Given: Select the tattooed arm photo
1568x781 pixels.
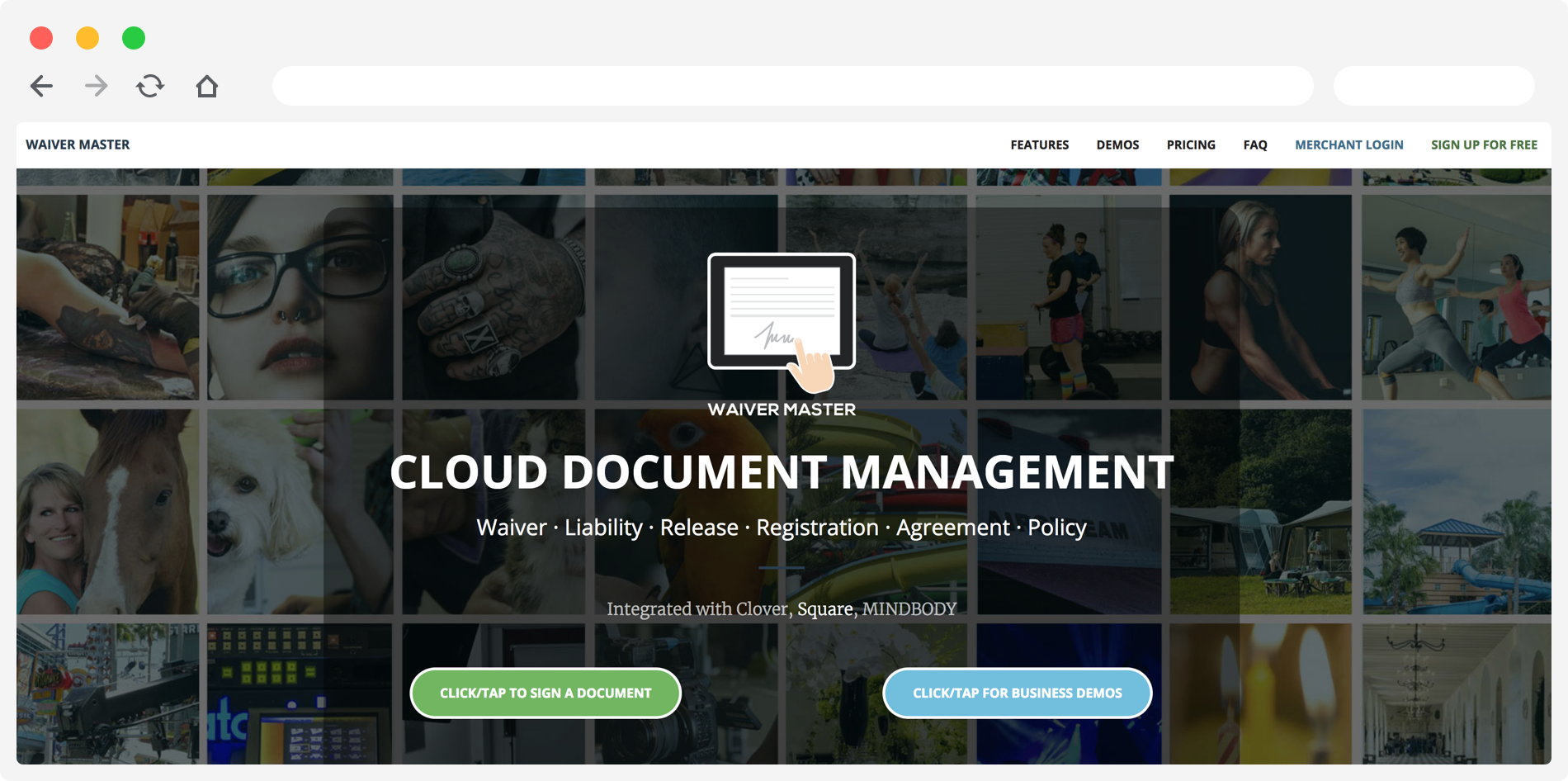Looking at the screenshot, I should click(107, 297).
